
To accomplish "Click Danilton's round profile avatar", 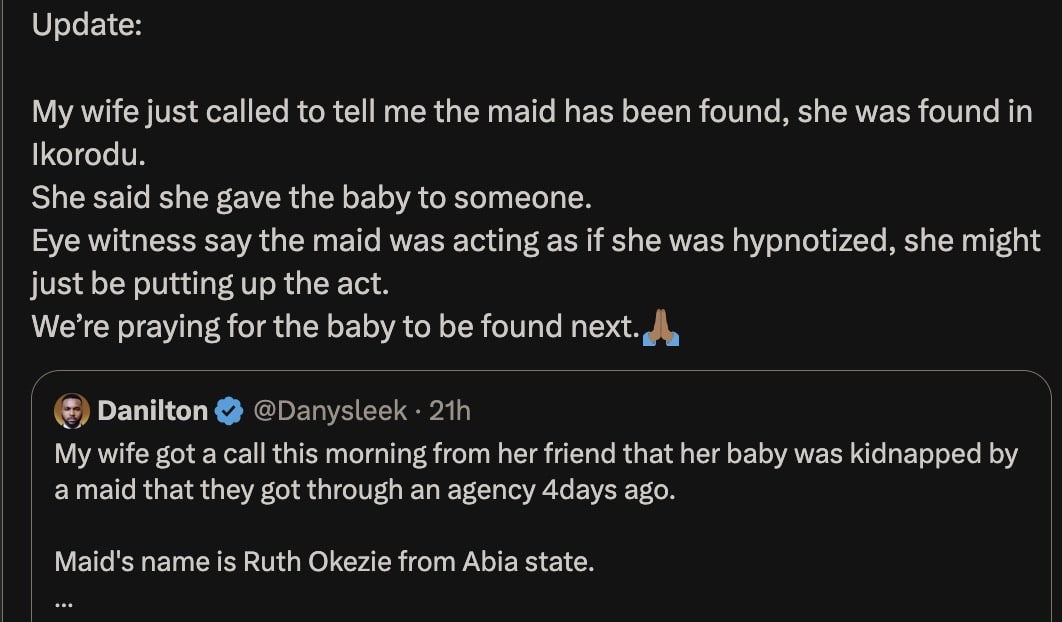I will (x=72, y=410).
